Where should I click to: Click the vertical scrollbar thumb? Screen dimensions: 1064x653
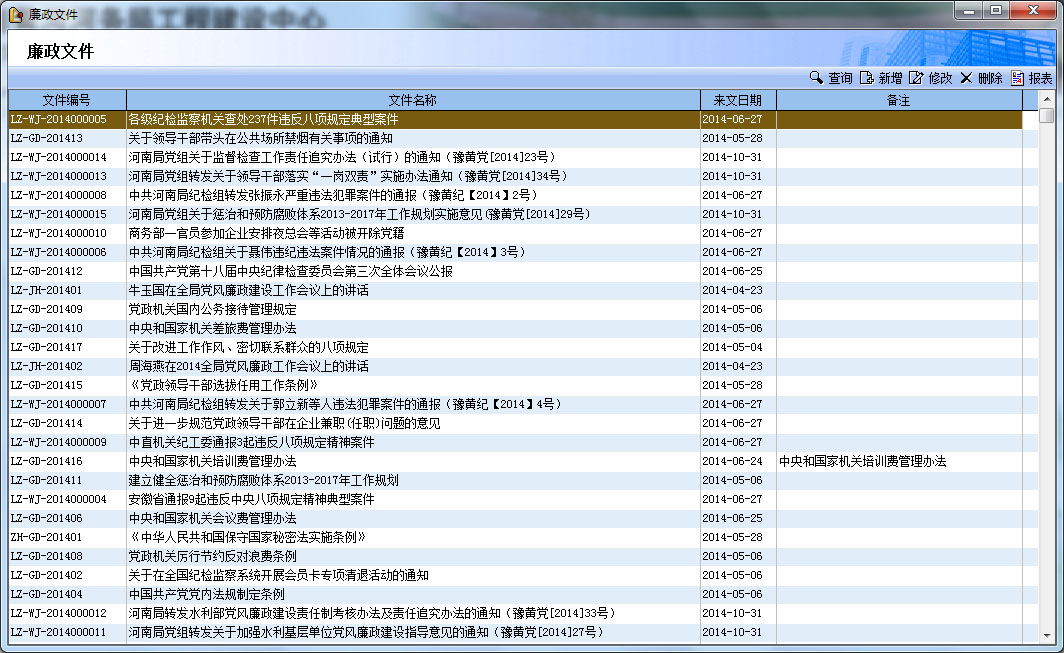coord(1046,116)
